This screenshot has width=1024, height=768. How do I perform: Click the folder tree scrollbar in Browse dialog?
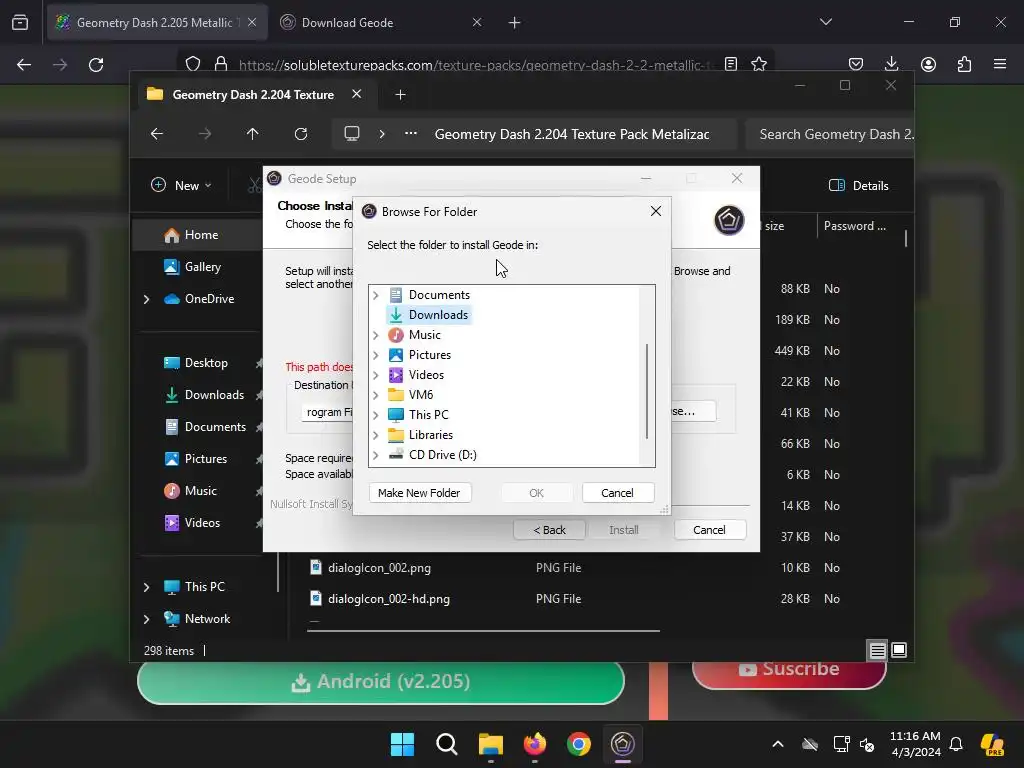tap(647, 392)
